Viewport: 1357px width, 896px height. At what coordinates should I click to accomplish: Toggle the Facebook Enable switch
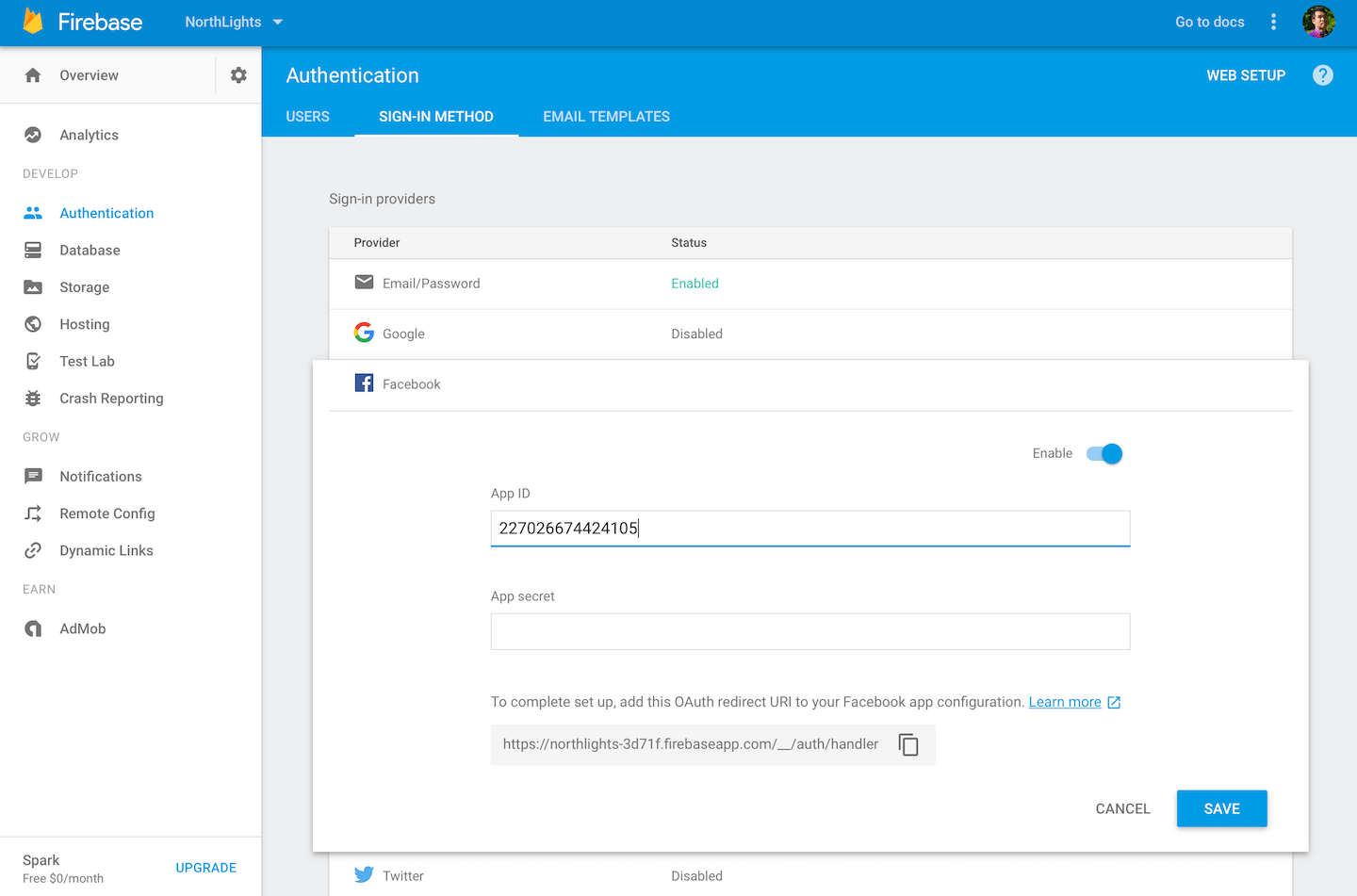coord(1104,454)
